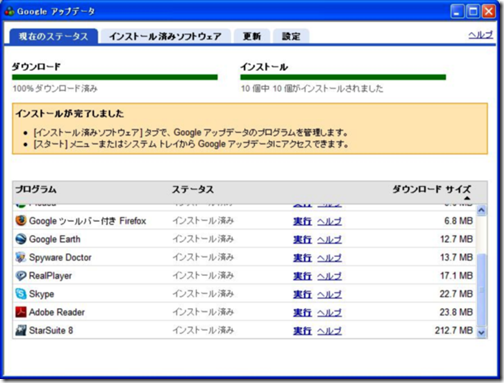Click the 212.7 MB size value
The height and width of the screenshot is (383, 504).
coord(454,330)
